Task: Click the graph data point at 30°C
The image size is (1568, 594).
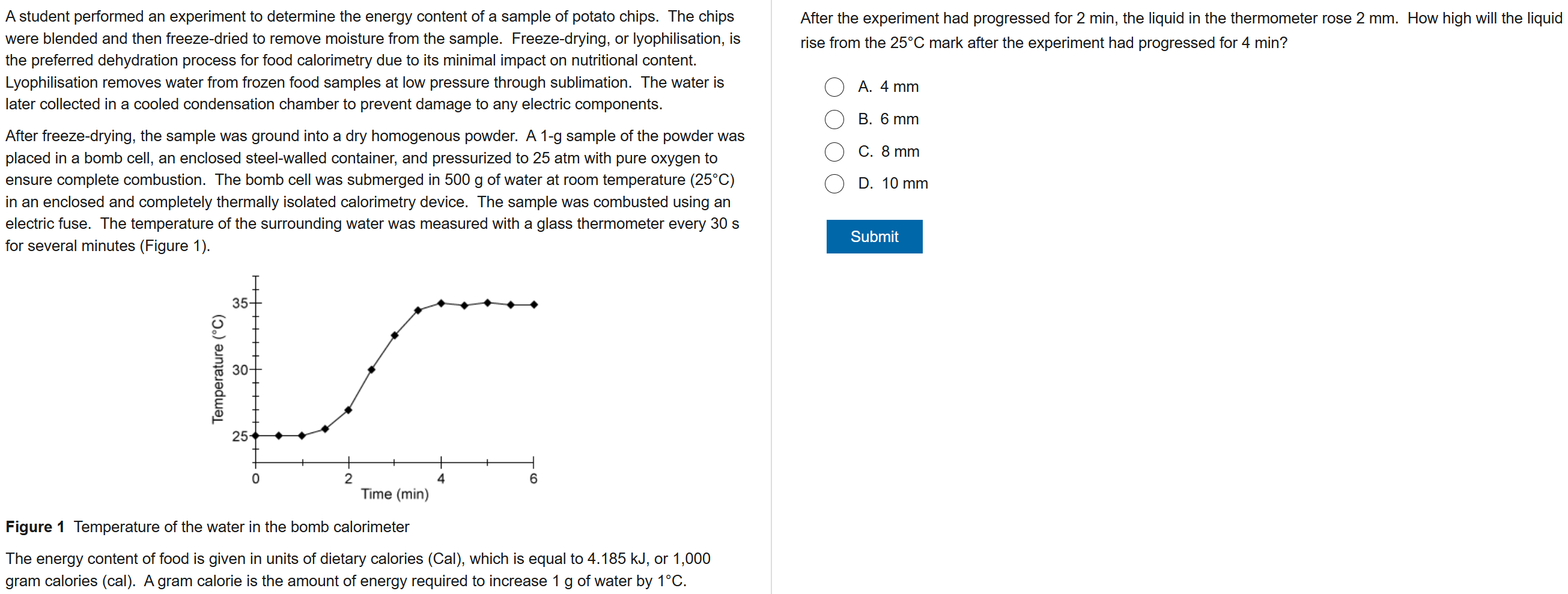Action: click(x=371, y=369)
